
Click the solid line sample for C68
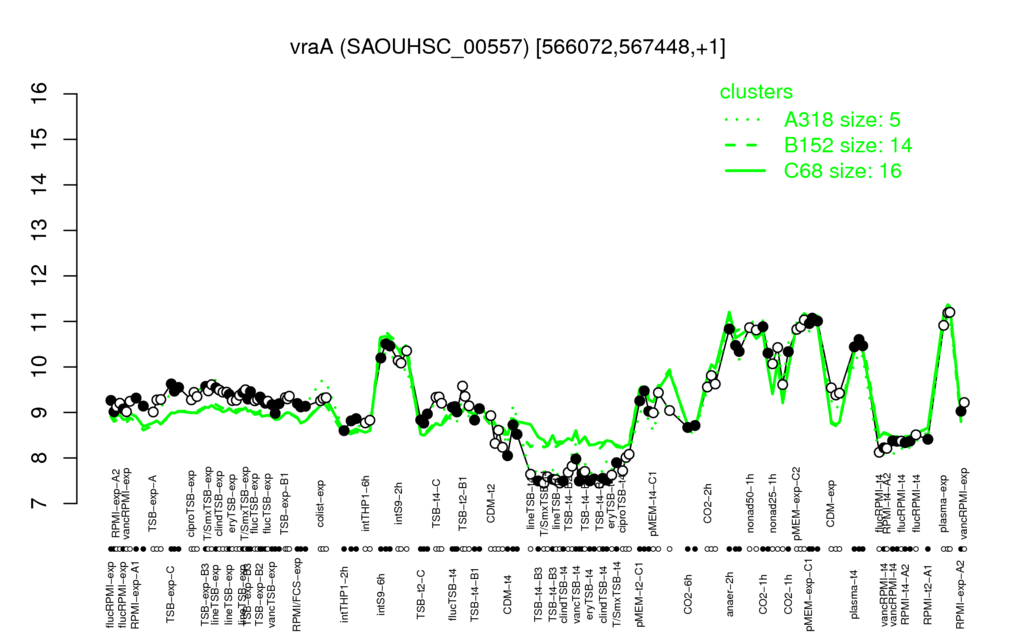click(x=745, y=171)
